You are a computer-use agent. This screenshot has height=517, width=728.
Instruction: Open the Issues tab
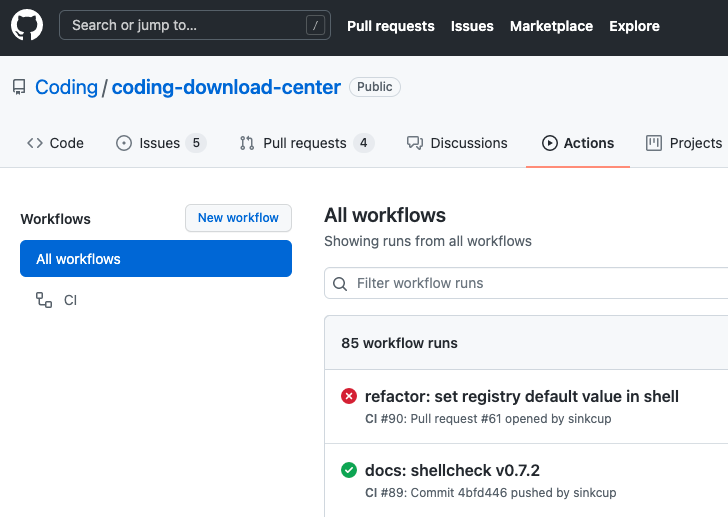click(160, 143)
